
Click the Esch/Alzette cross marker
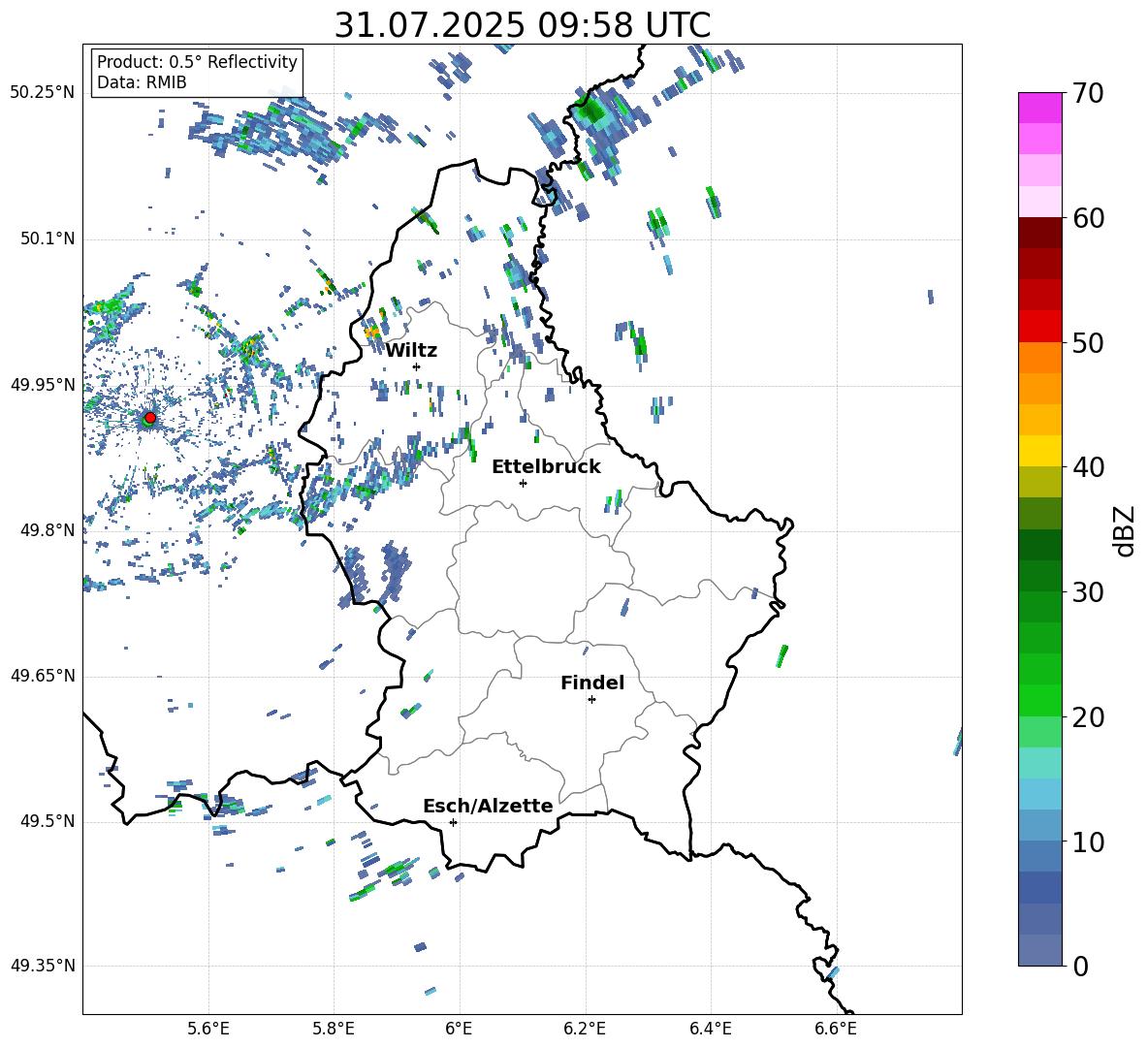[453, 822]
